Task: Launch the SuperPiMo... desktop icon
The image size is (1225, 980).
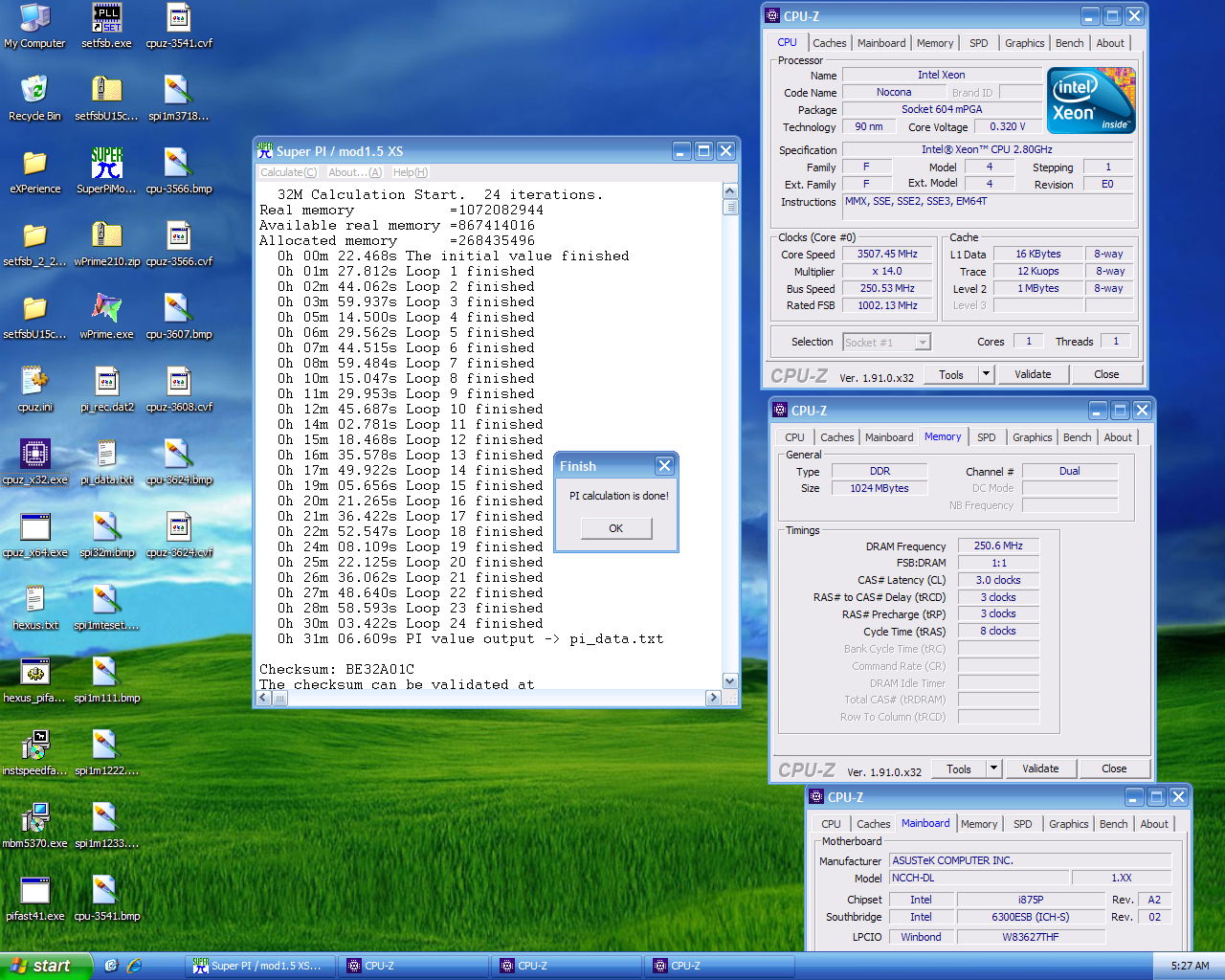Action: click(x=106, y=171)
